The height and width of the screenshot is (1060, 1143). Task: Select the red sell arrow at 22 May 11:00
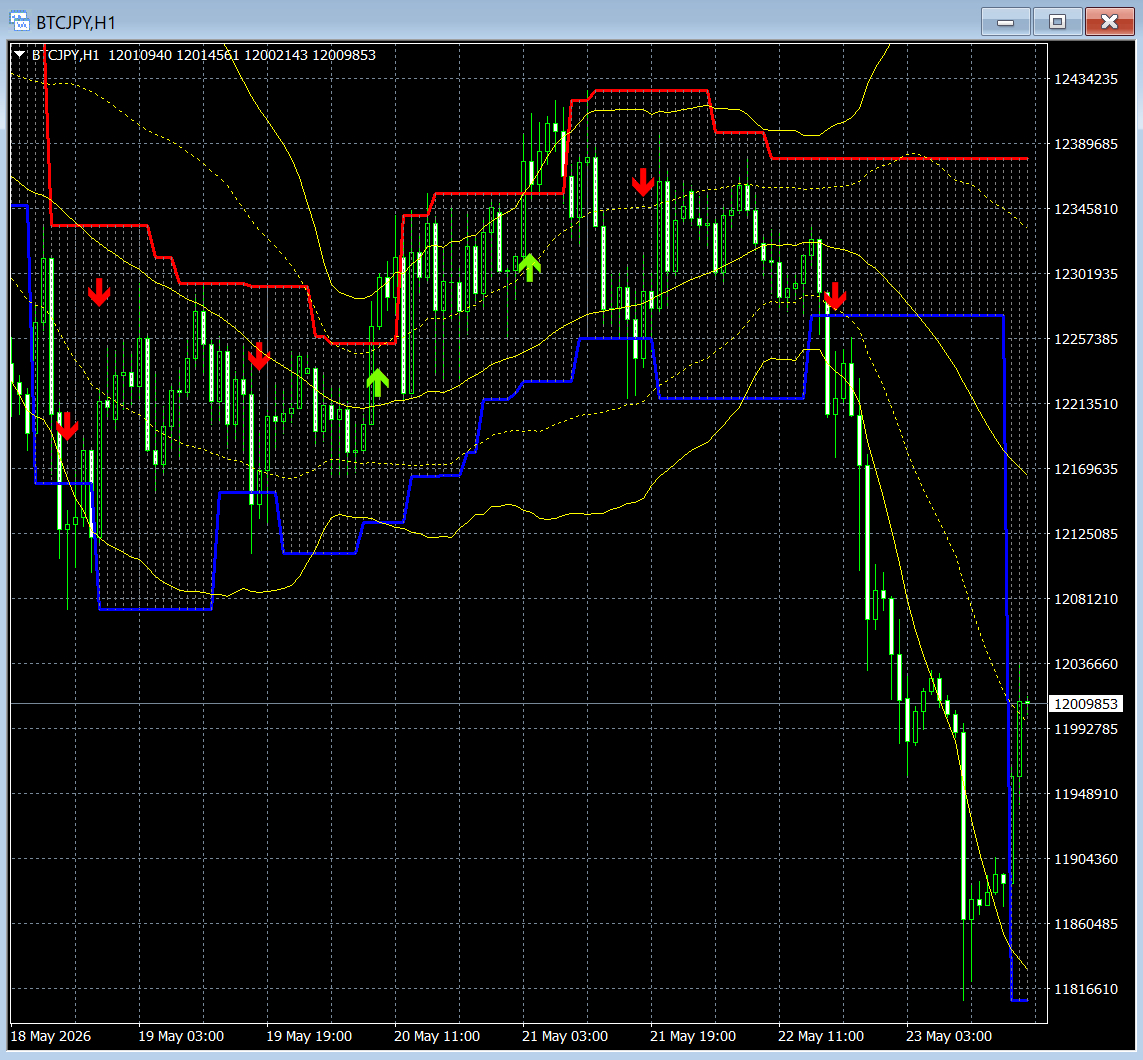pos(835,296)
